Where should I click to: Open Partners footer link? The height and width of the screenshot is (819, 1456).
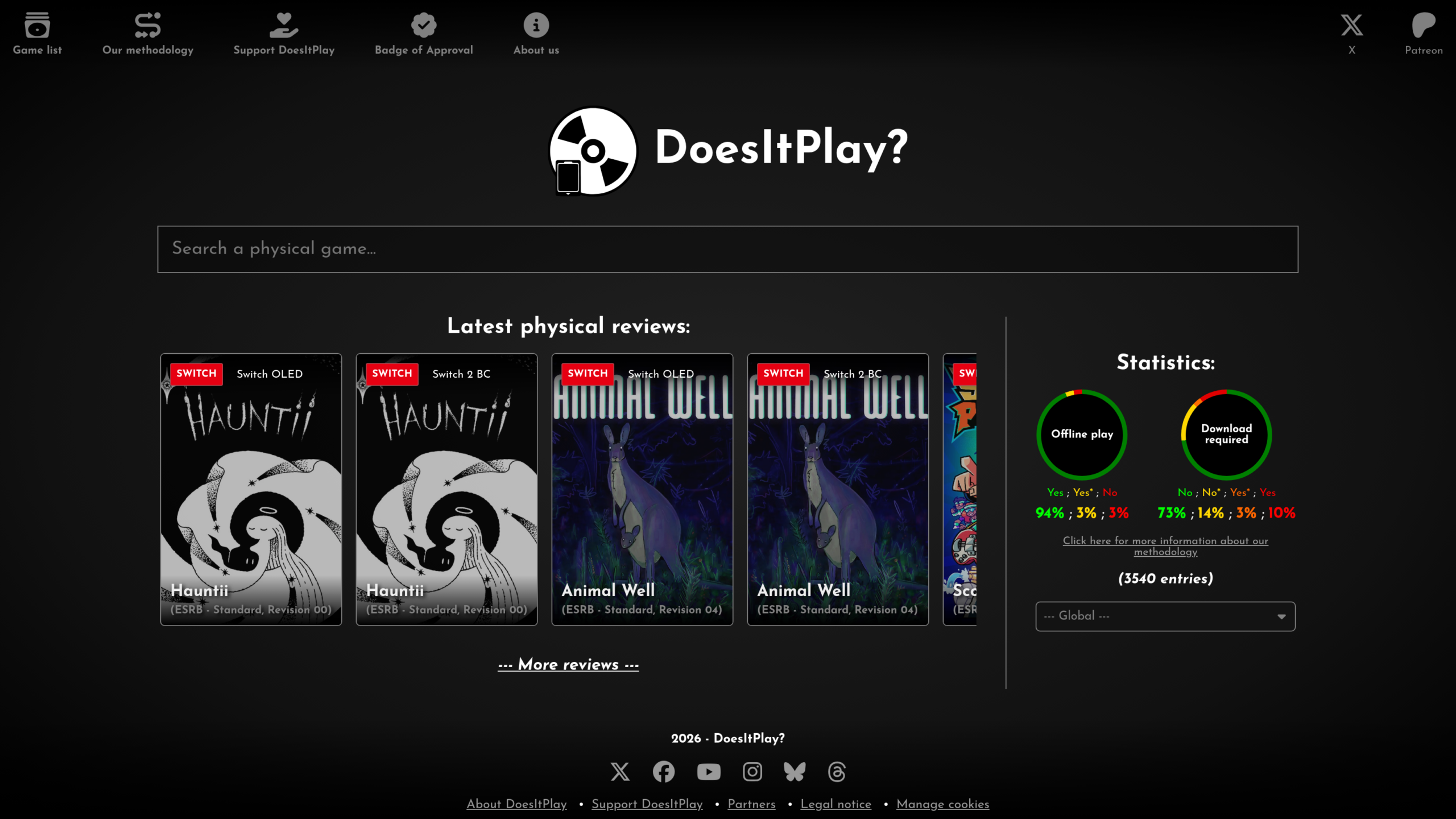tap(751, 804)
